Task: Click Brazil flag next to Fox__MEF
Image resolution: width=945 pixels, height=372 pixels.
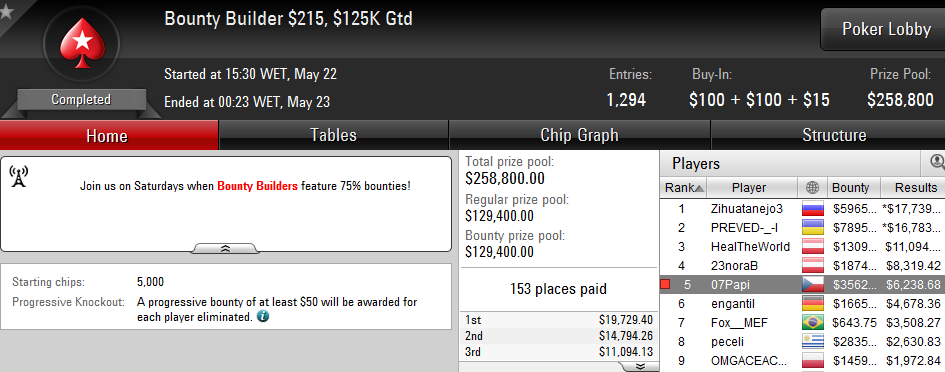Action: pyautogui.click(x=812, y=323)
